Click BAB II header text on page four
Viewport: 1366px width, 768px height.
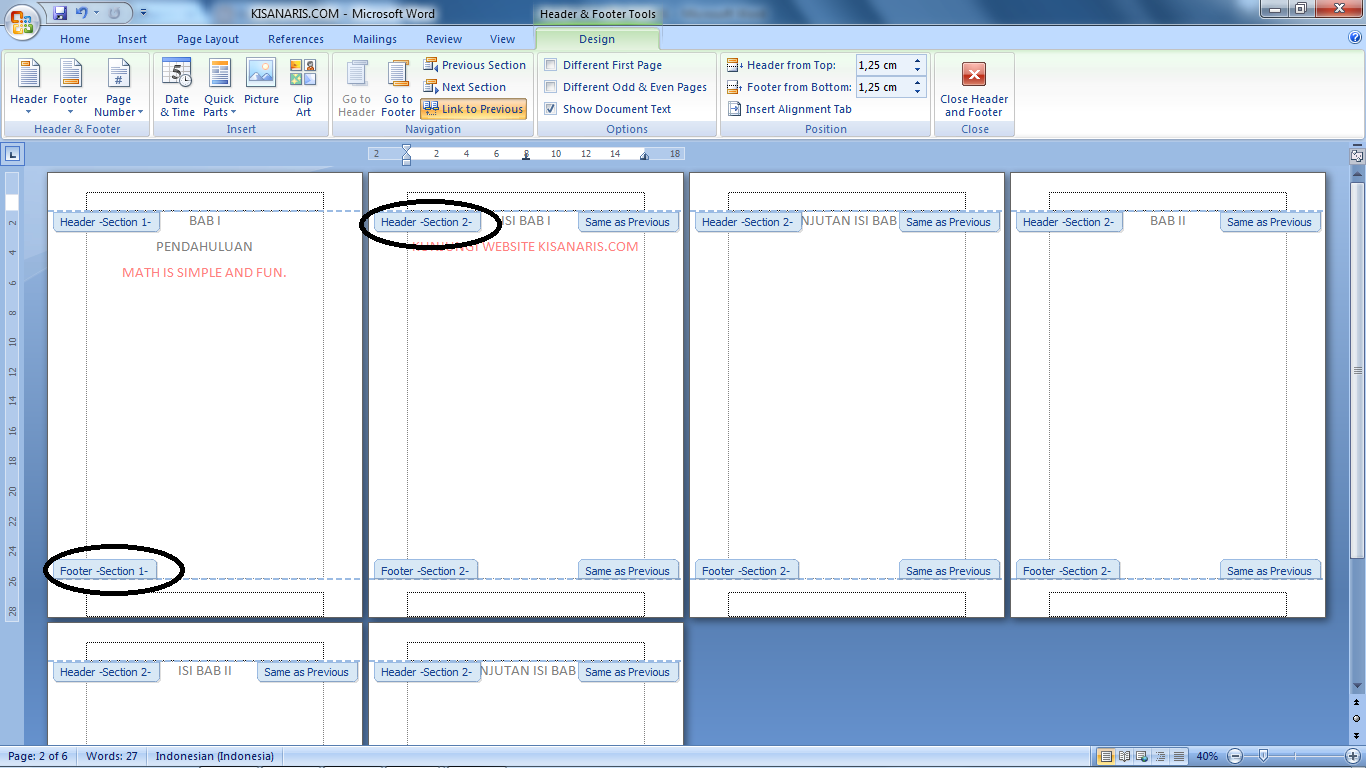(1167, 220)
